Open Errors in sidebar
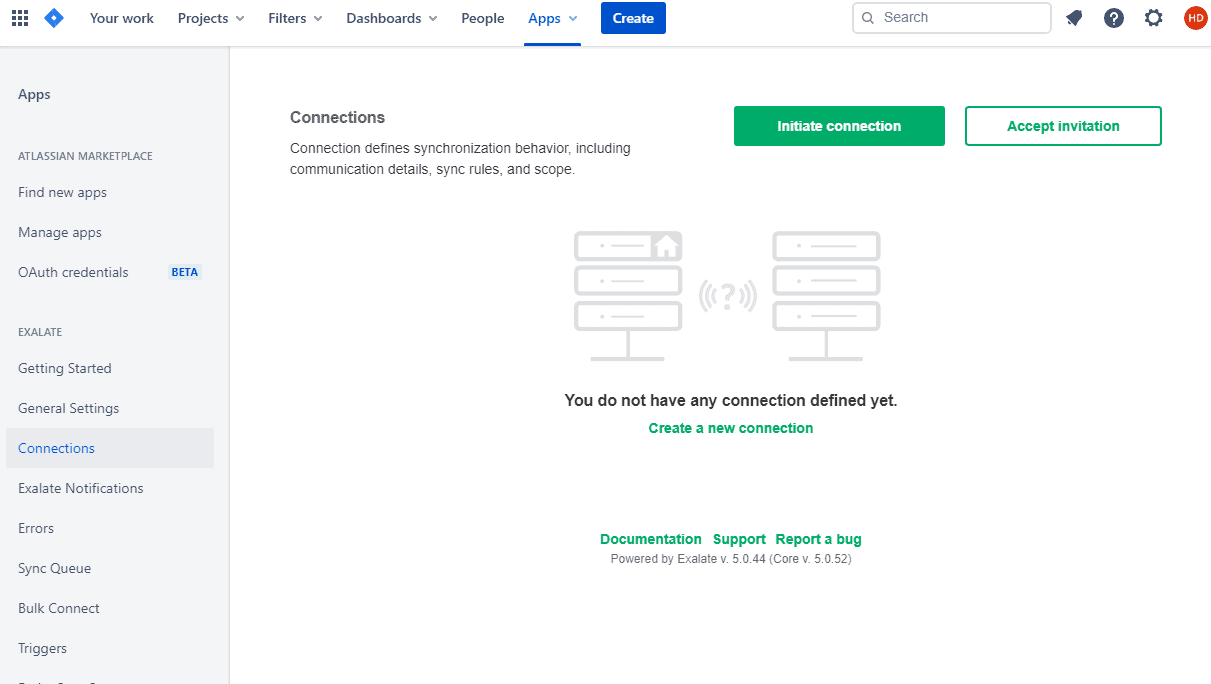This screenshot has width=1211, height=684. (36, 528)
